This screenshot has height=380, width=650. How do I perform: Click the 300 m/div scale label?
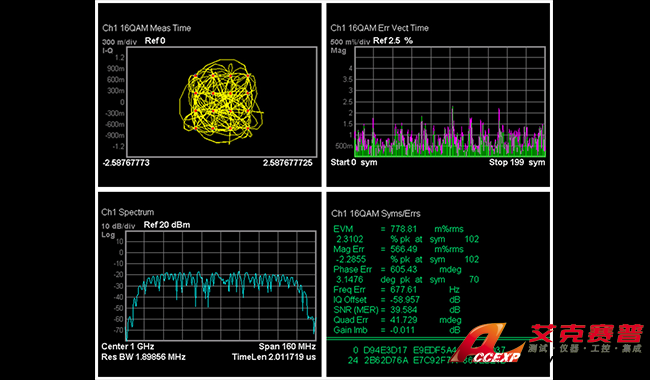click(119, 42)
